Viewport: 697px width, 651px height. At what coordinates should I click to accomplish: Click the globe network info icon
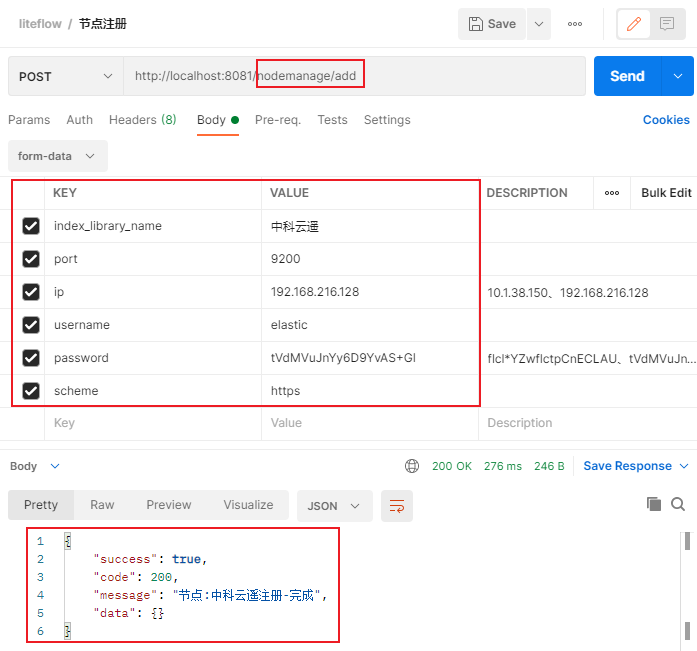(x=412, y=466)
